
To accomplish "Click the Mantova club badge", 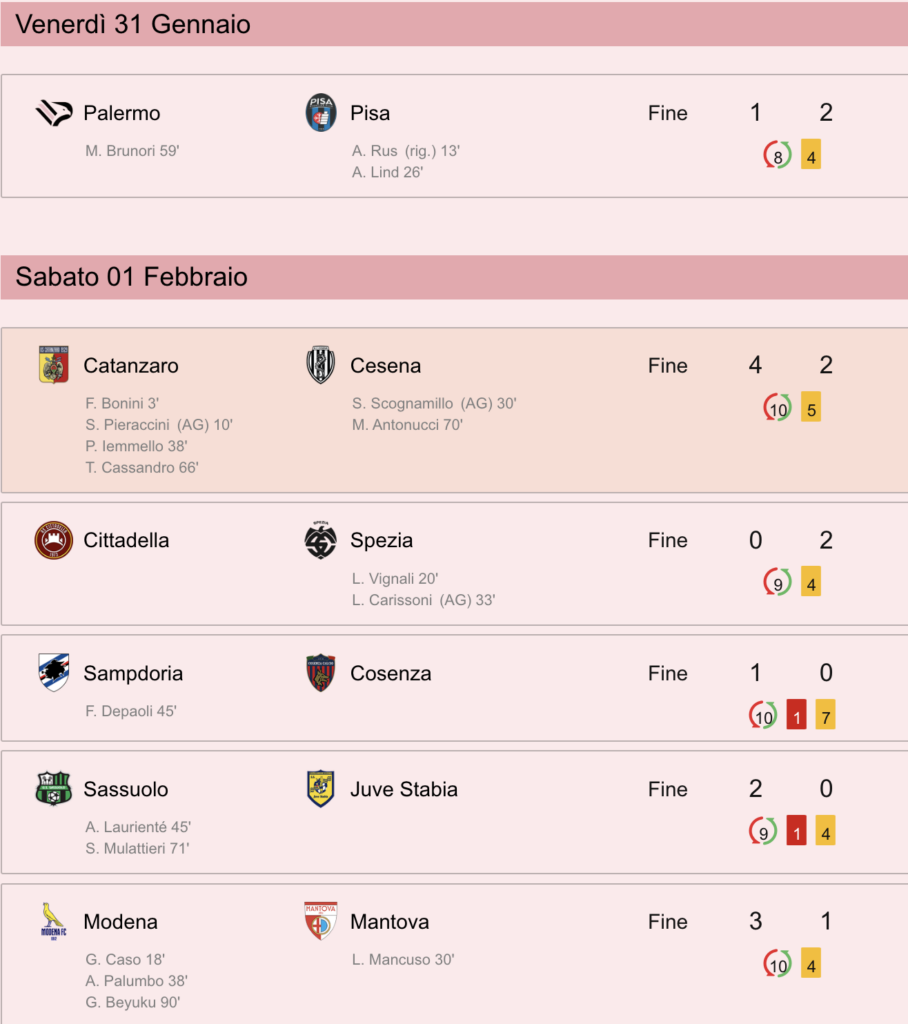I will point(321,921).
